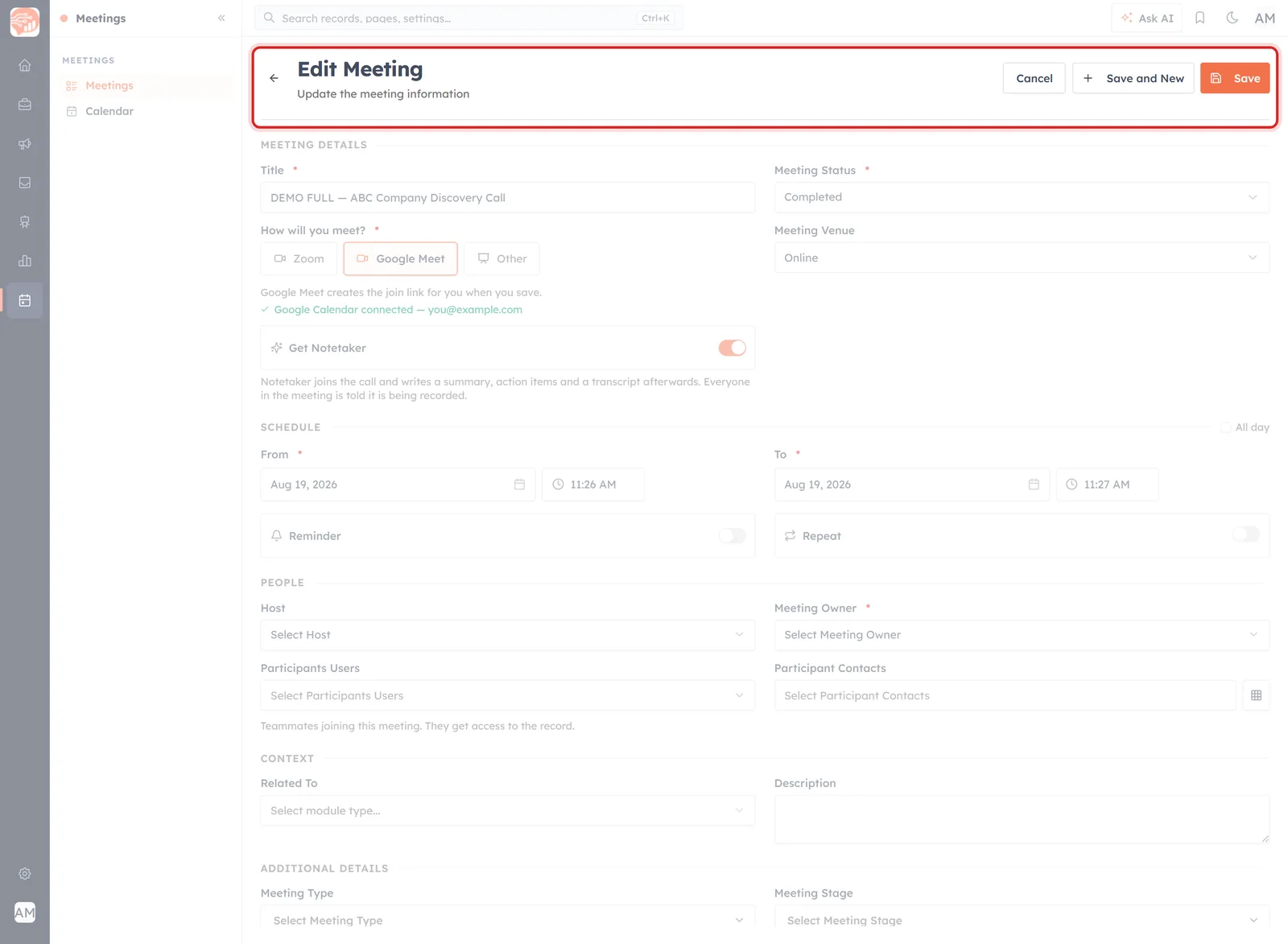Viewport: 1288px width, 944px height.
Task: Select Other as the meeting method
Action: pos(502,258)
